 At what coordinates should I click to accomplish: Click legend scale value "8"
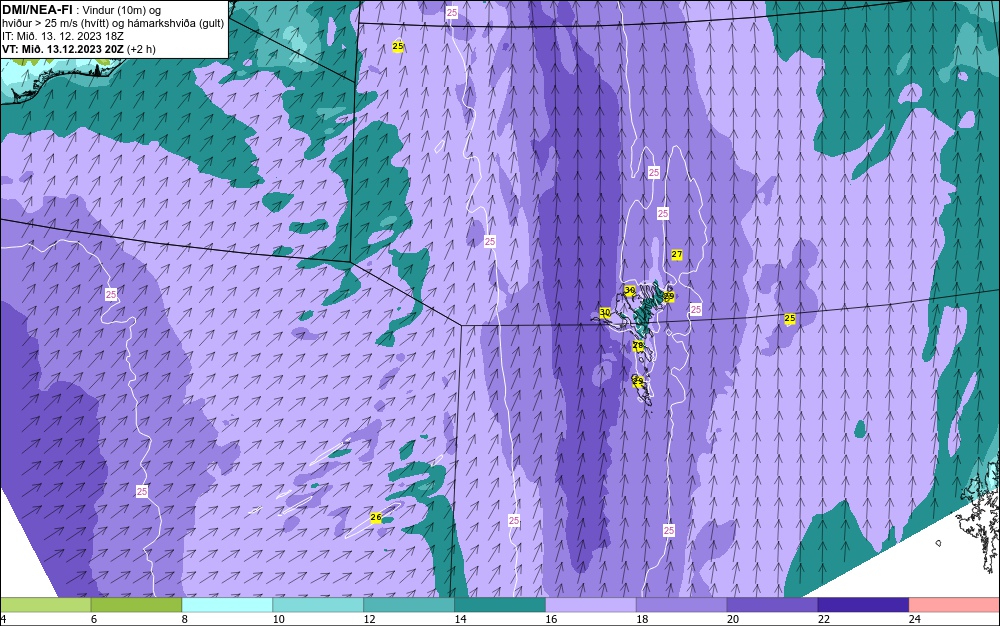point(185,619)
